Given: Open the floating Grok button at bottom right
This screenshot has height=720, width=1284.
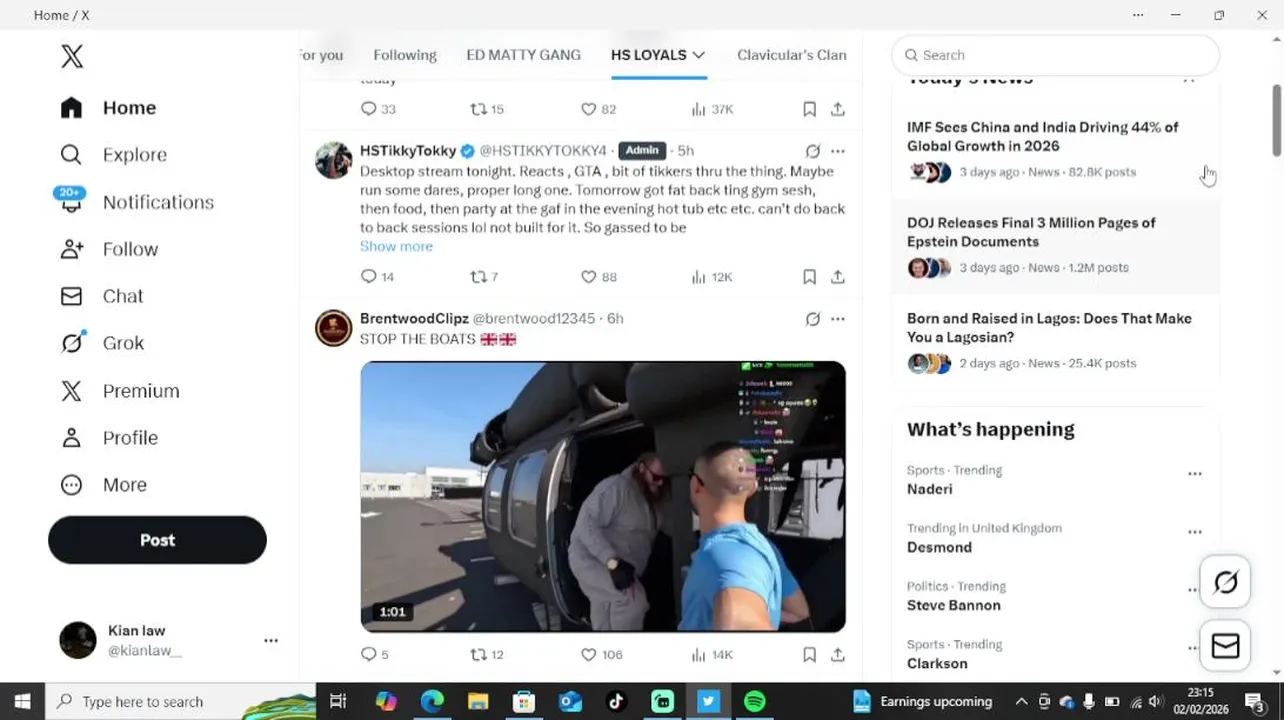Looking at the screenshot, I should pos(1225,582).
